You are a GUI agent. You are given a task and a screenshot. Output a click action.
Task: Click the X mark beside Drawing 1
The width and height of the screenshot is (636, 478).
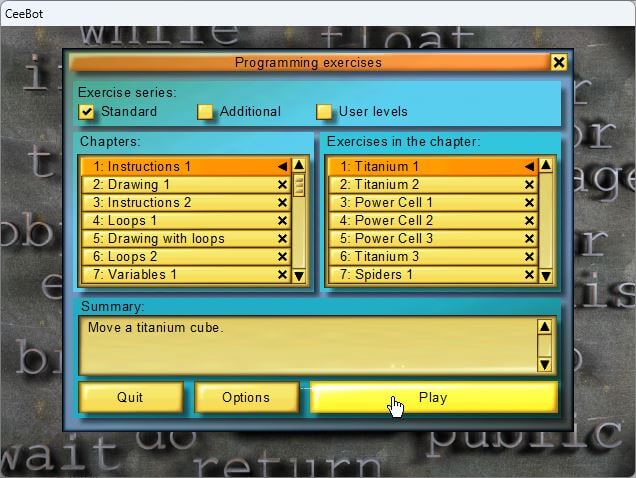click(282, 185)
